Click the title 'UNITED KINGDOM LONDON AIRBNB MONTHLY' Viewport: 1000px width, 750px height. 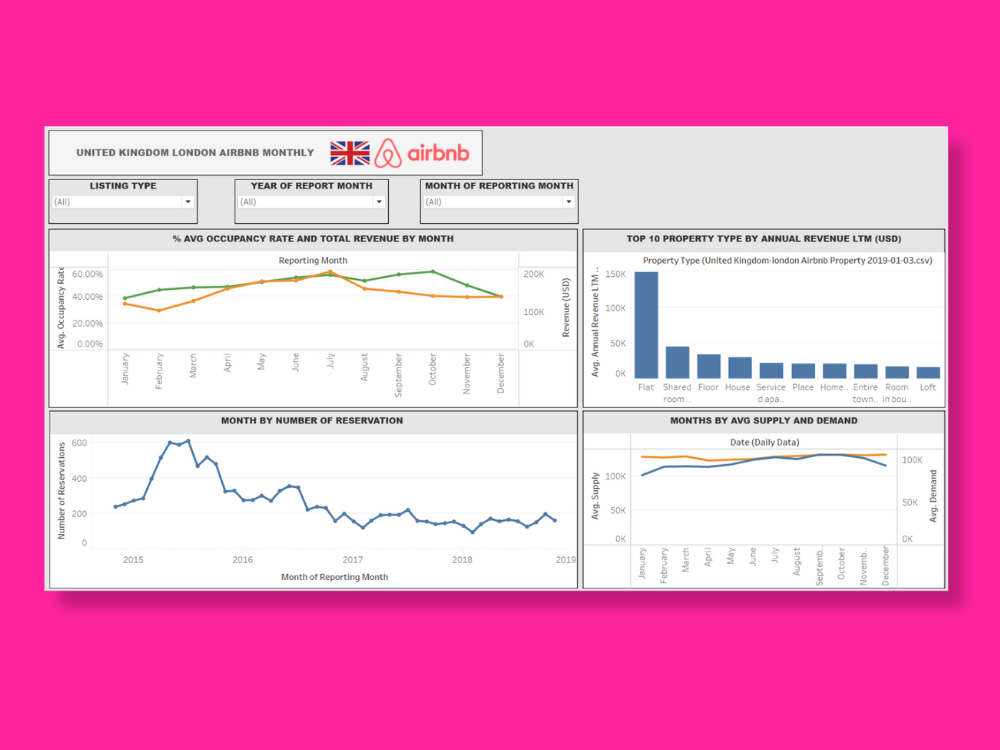(195, 153)
